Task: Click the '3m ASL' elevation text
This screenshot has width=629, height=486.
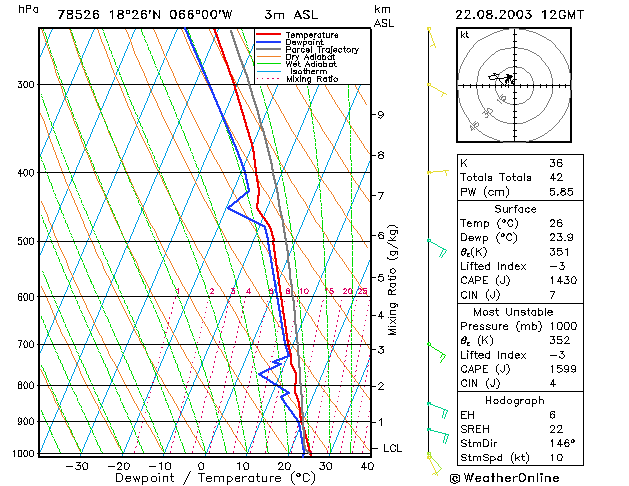Action: pyautogui.click(x=291, y=15)
